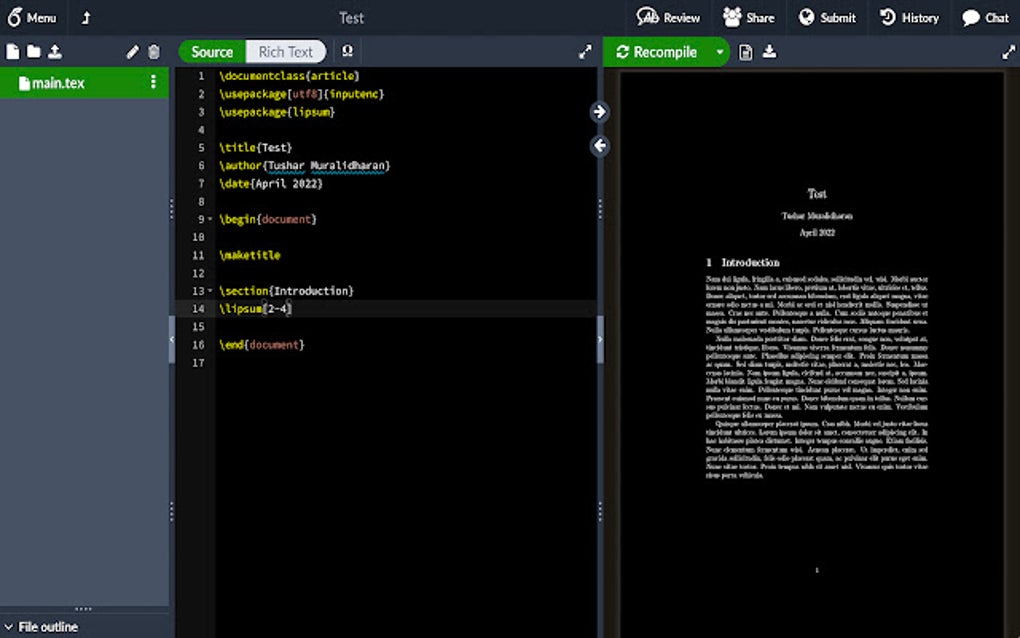The image size is (1020, 638).
Task: Collapse the editor pane with the right arrow
Action: (598, 112)
